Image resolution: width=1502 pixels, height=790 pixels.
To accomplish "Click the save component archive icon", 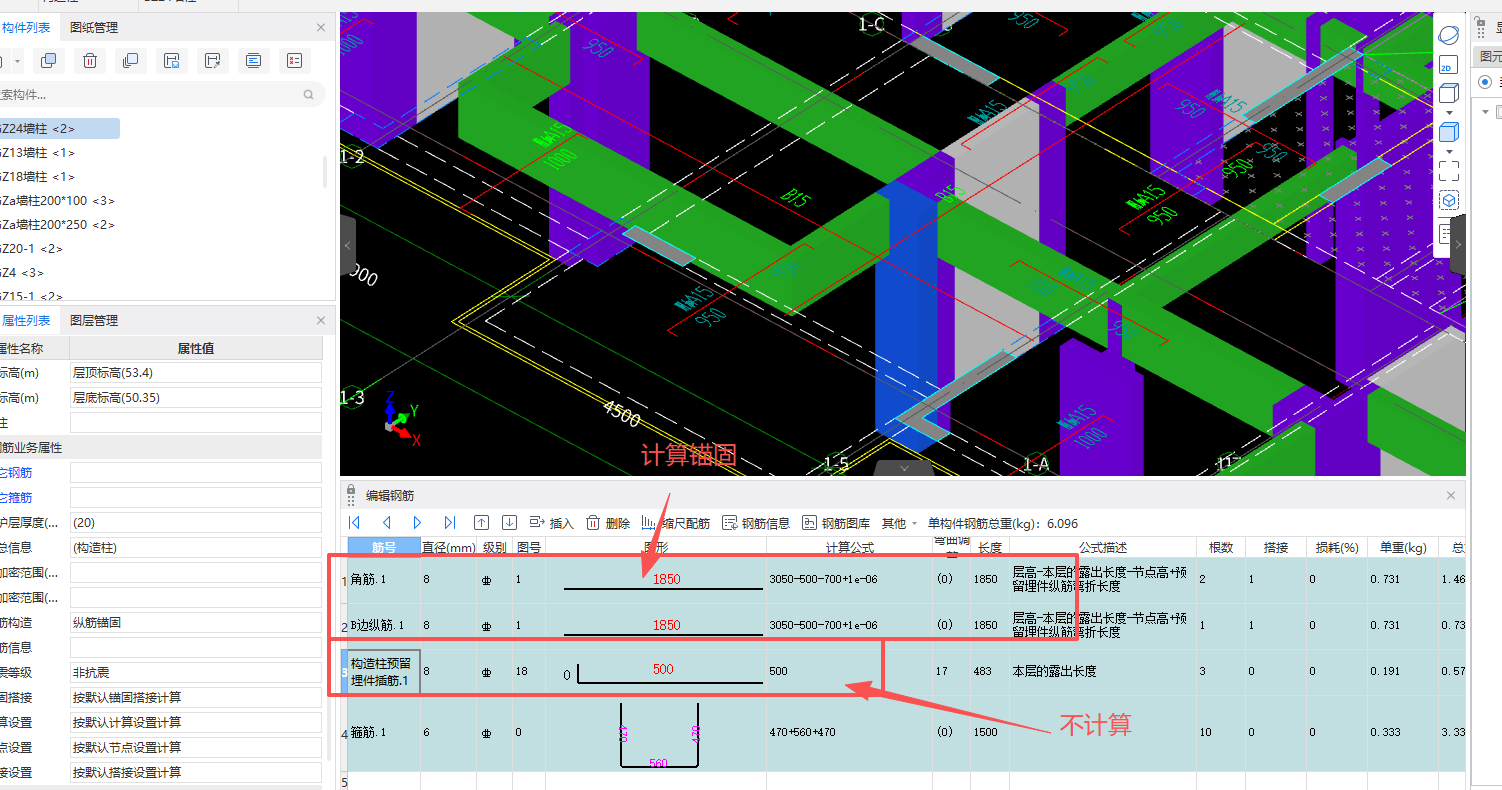I will point(171,61).
